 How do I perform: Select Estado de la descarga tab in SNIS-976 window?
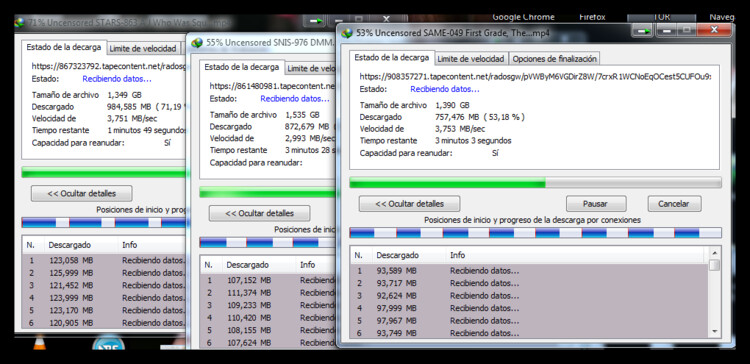pos(242,67)
